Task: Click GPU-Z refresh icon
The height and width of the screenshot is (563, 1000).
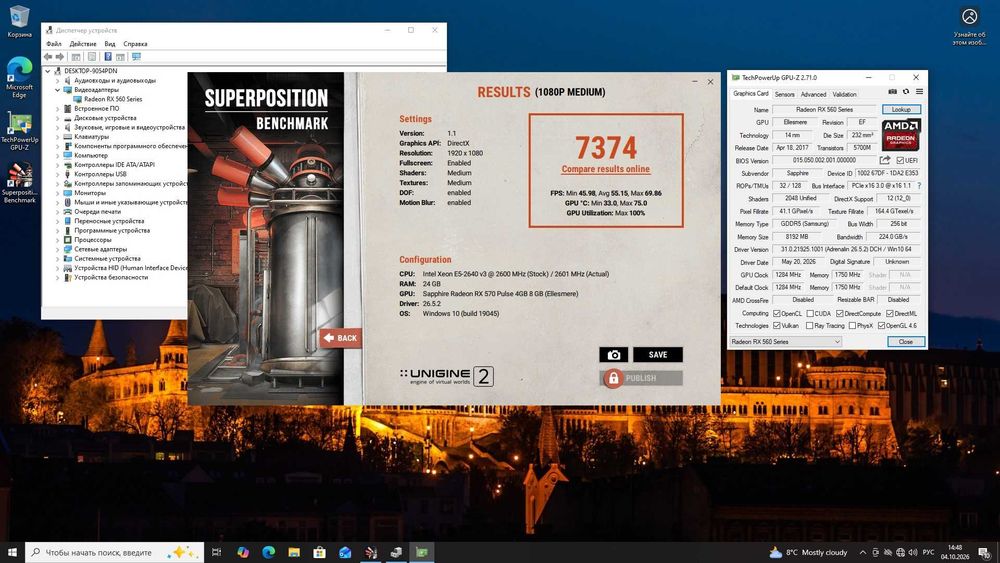Action: click(x=906, y=92)
